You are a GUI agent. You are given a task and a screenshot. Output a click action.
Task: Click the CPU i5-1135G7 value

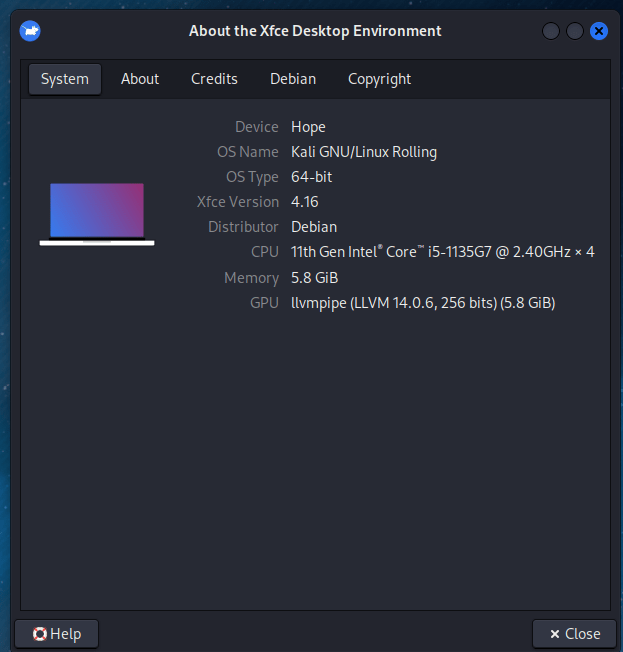[x=443, y=252]
